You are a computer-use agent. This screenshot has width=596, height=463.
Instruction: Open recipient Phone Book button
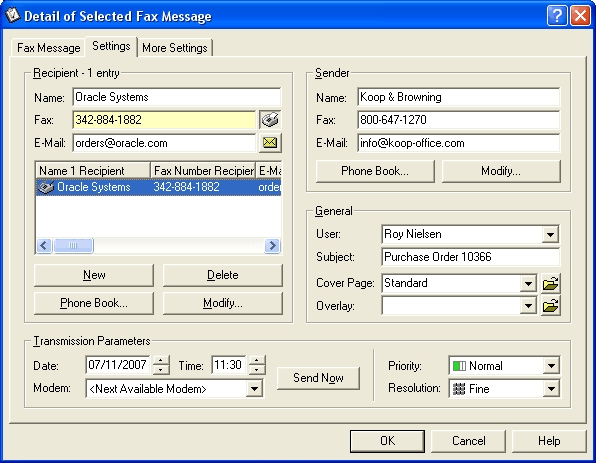pos(94,303)
